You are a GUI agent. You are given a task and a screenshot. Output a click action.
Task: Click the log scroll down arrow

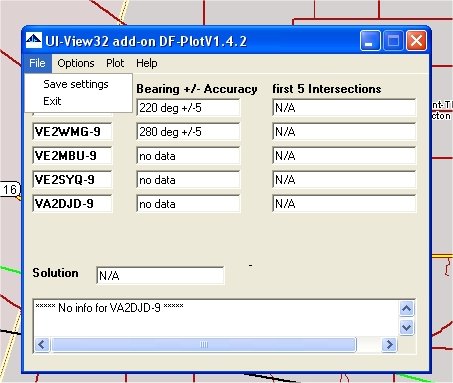406,327
